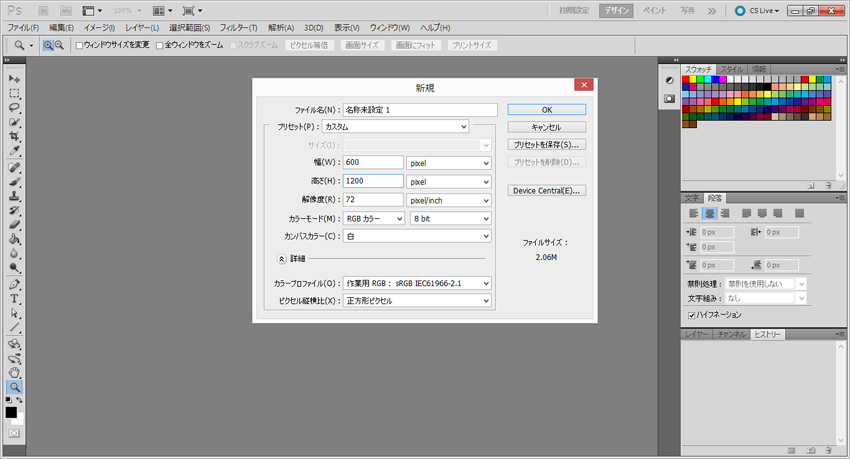Right-align paragraph text
Image resolution: width=850 pixels, height=459 pixels.
coord(725,214)
